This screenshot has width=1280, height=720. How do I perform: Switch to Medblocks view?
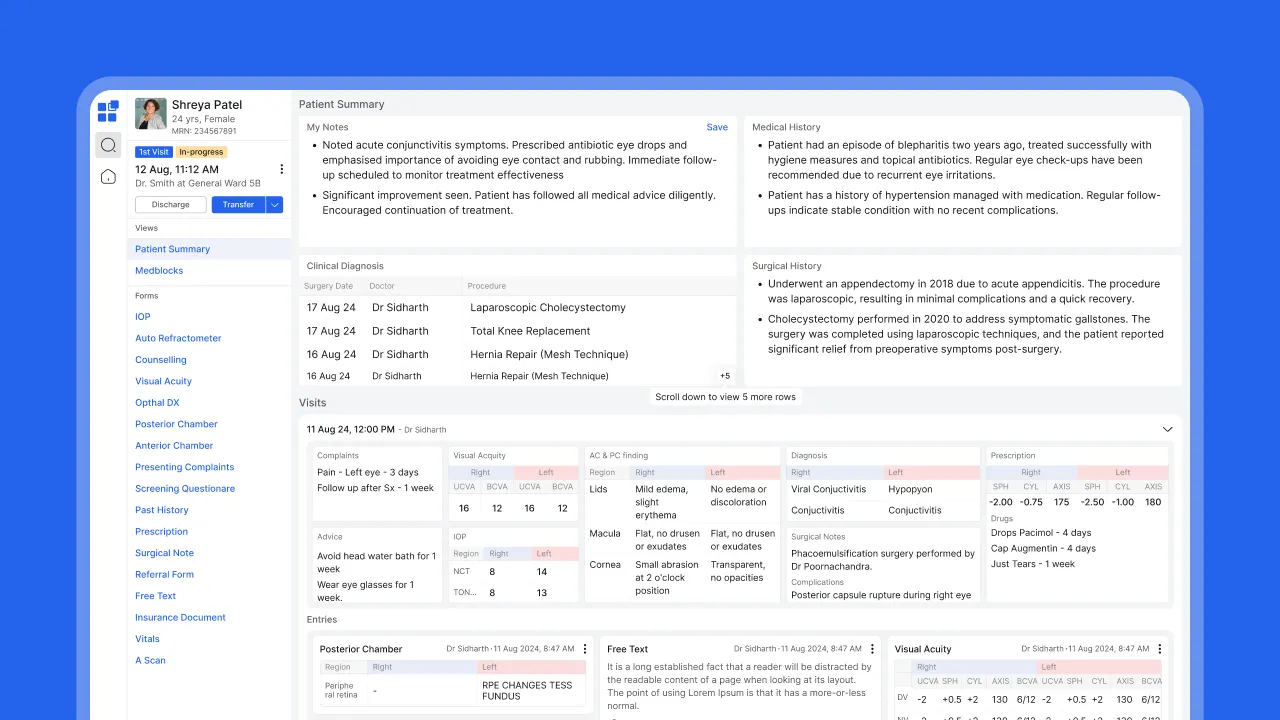[x=159, y=271]
